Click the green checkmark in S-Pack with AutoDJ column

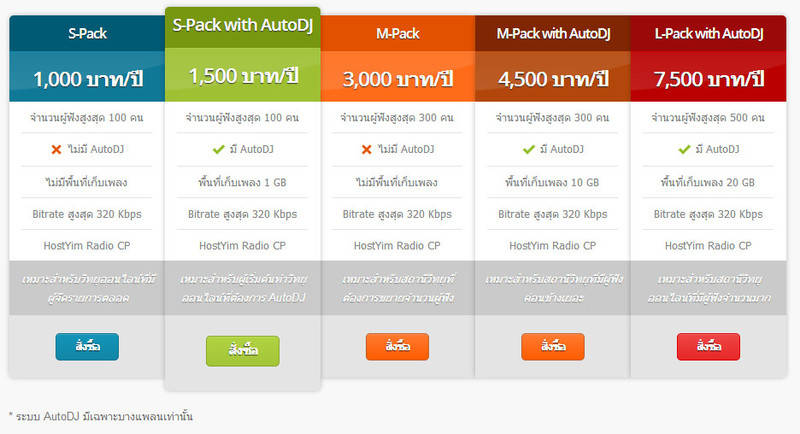[x=218, y=149]
